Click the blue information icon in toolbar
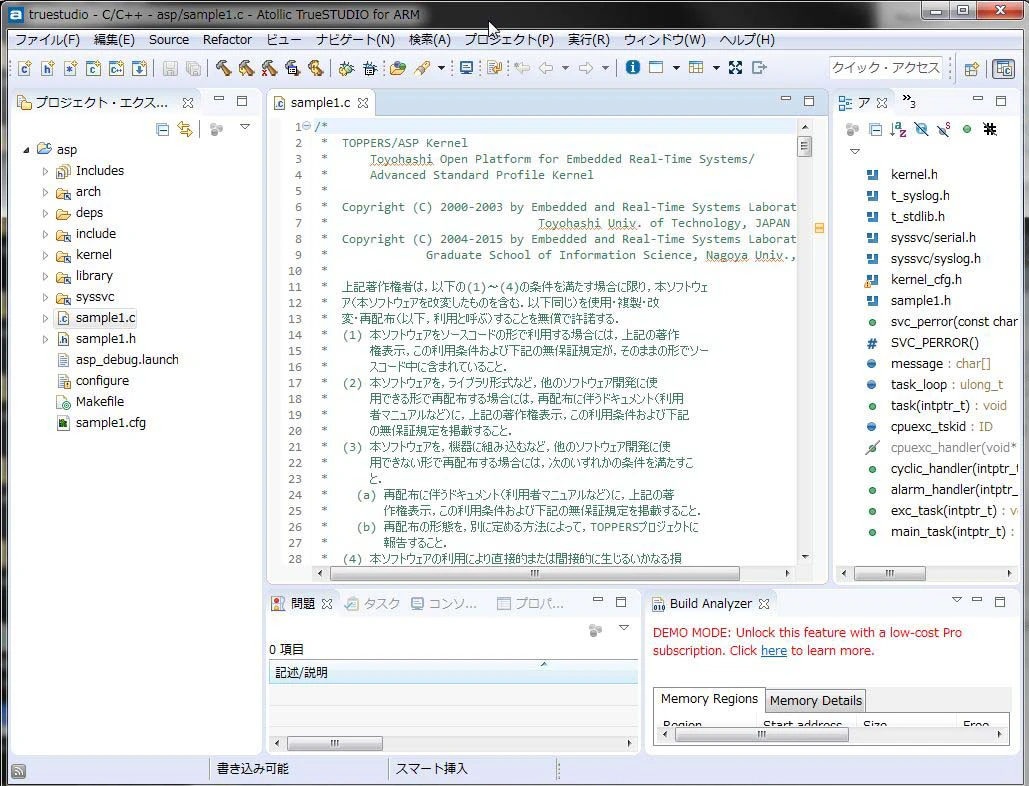This screenshot has height=786, width=1029. click(632, 67)
